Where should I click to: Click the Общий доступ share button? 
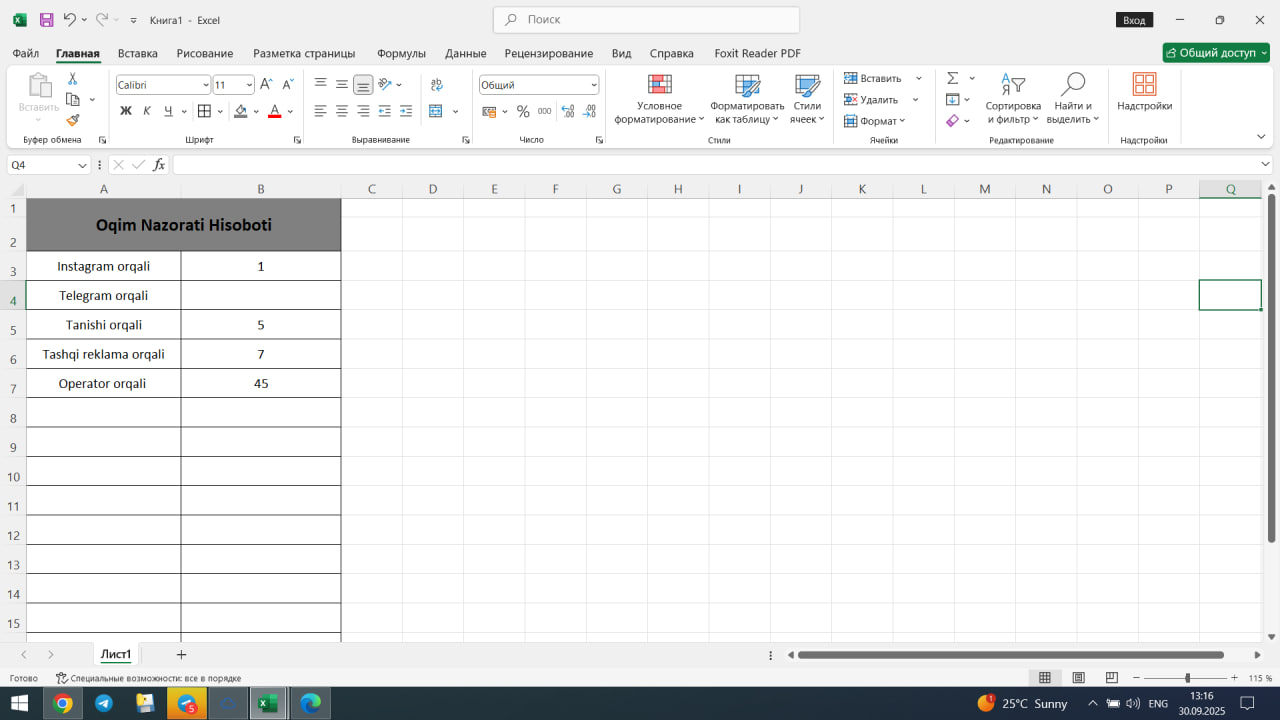point(1216,53)
